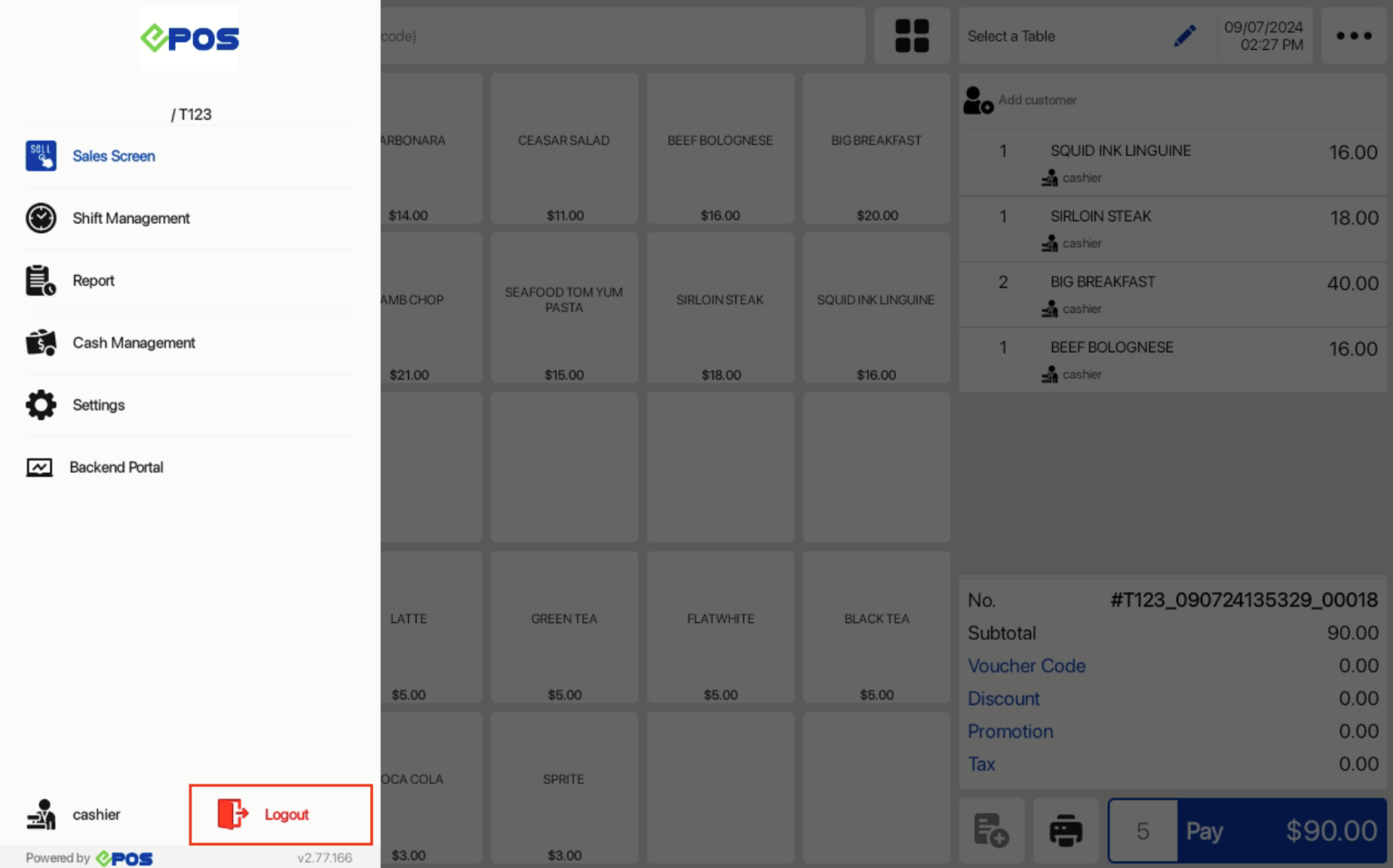The width and height of the screenshot is (1393, 868).
Task: Apply a Voucher Code
Action: (1027, 666)
